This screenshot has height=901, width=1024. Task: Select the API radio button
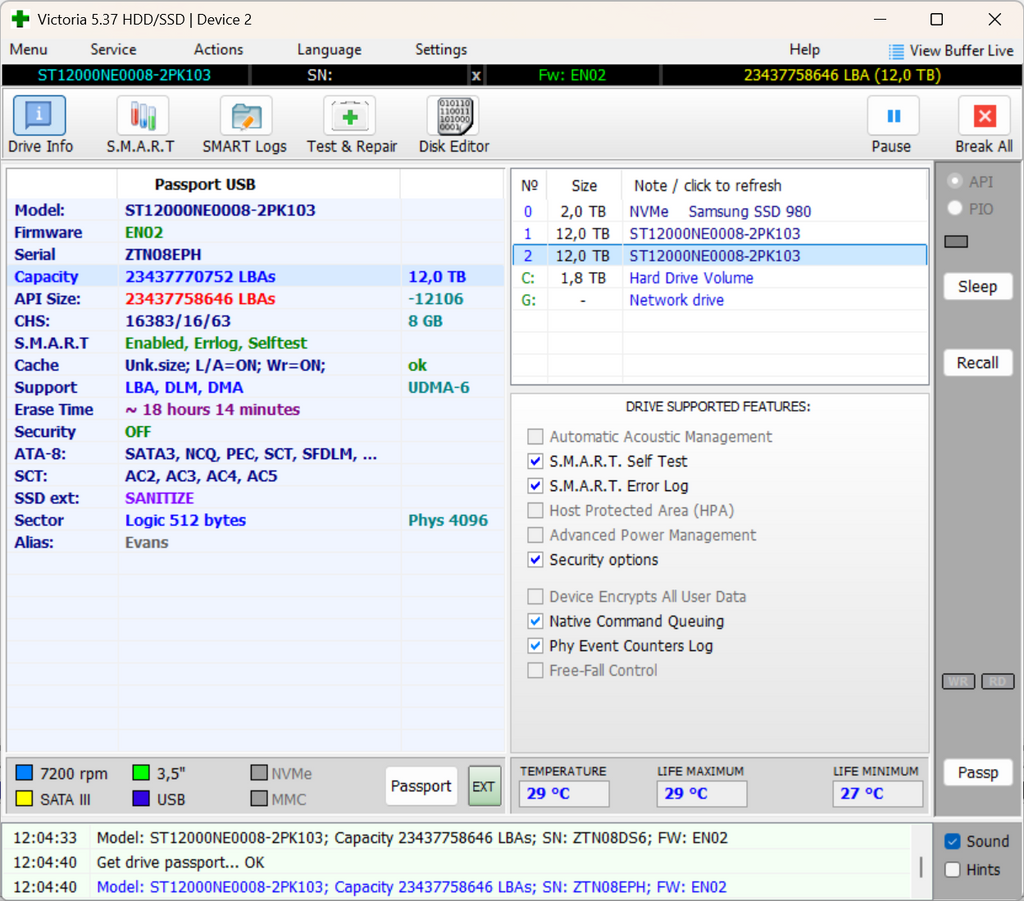[x=955, y=181]
